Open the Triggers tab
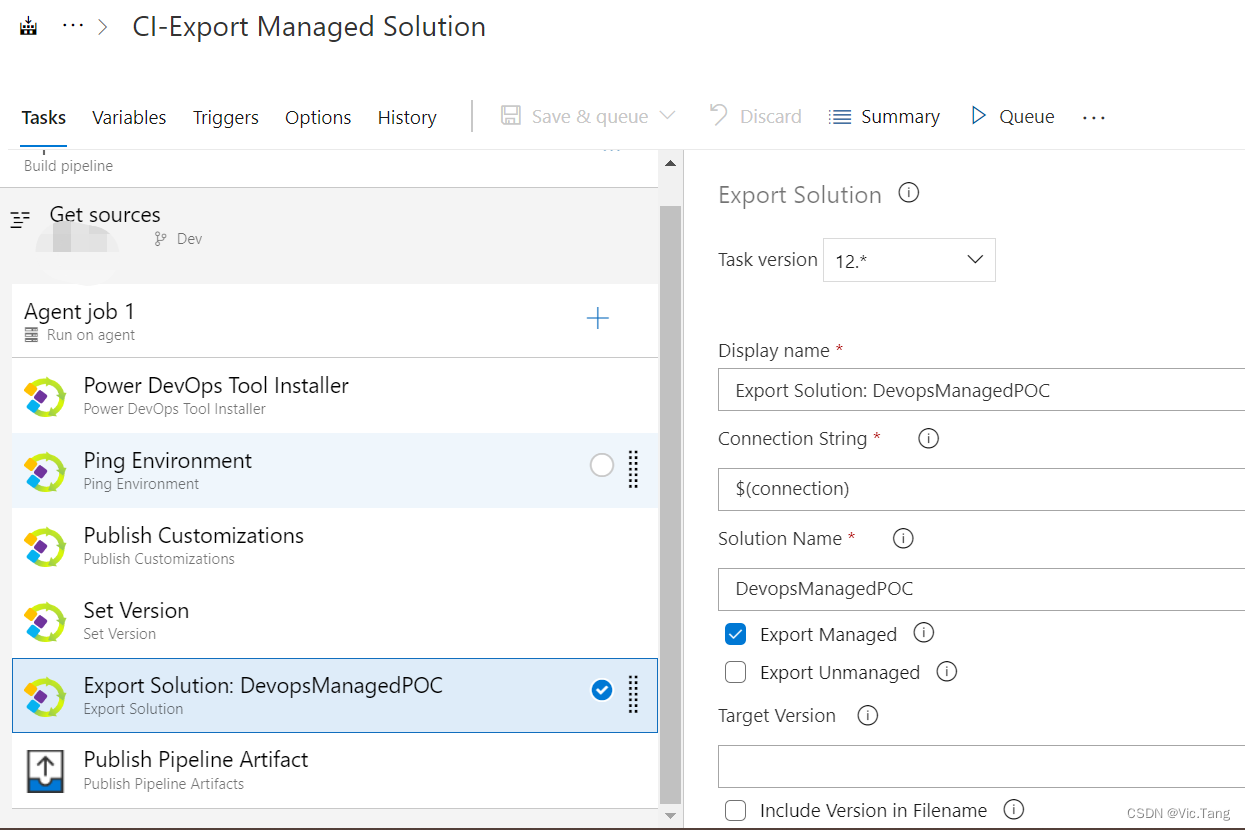The width and height of the screenshot is (1245, 830). [226, 117]
